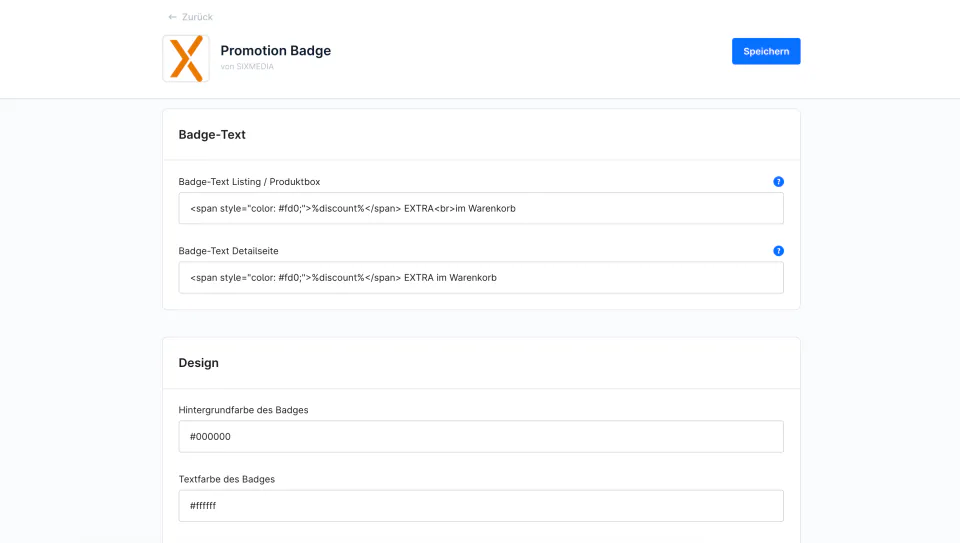
Task: Click the 'von SIXMEDIA' vendor text
Action: pos(247,67)
